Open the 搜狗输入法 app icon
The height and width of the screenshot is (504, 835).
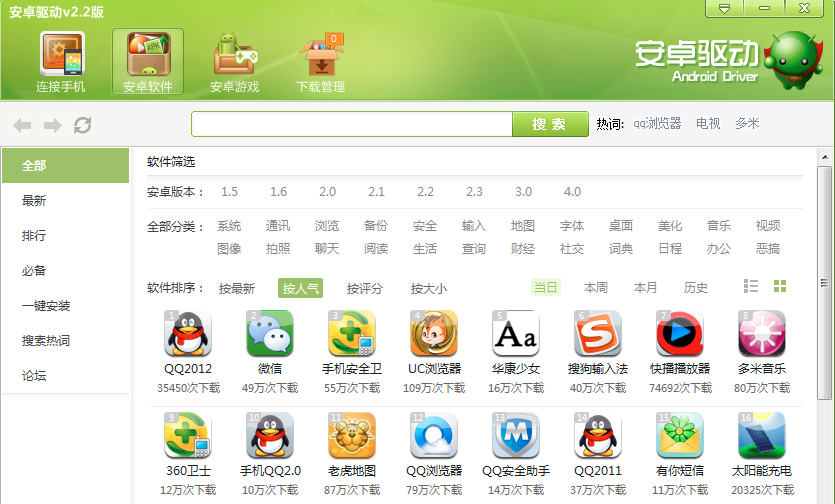pos(598,334)
